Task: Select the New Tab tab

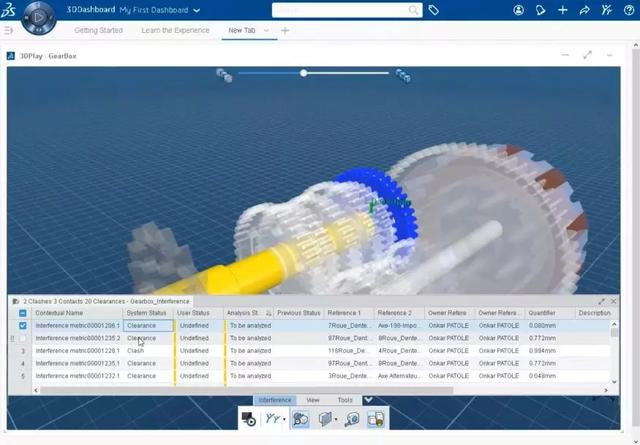Action: (242, 30)
